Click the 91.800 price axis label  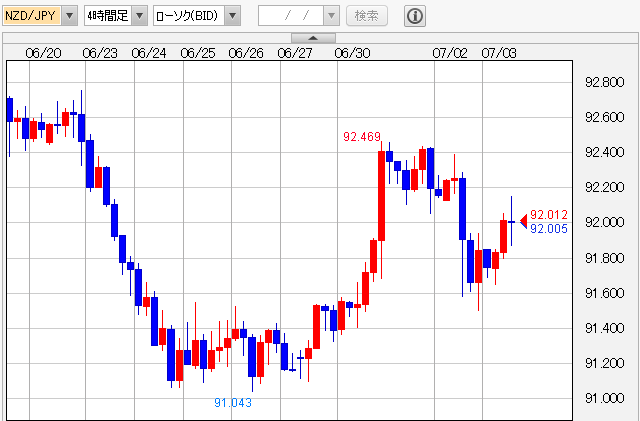coord(604,258)
